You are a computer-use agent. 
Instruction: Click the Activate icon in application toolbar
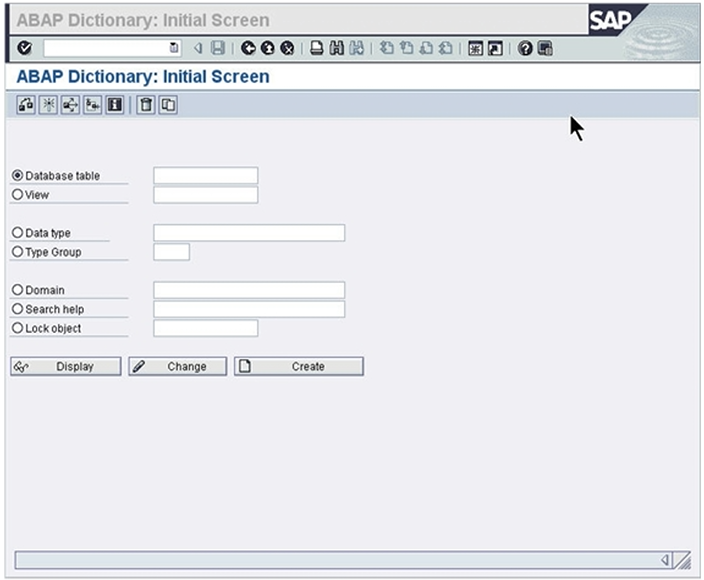48,105
